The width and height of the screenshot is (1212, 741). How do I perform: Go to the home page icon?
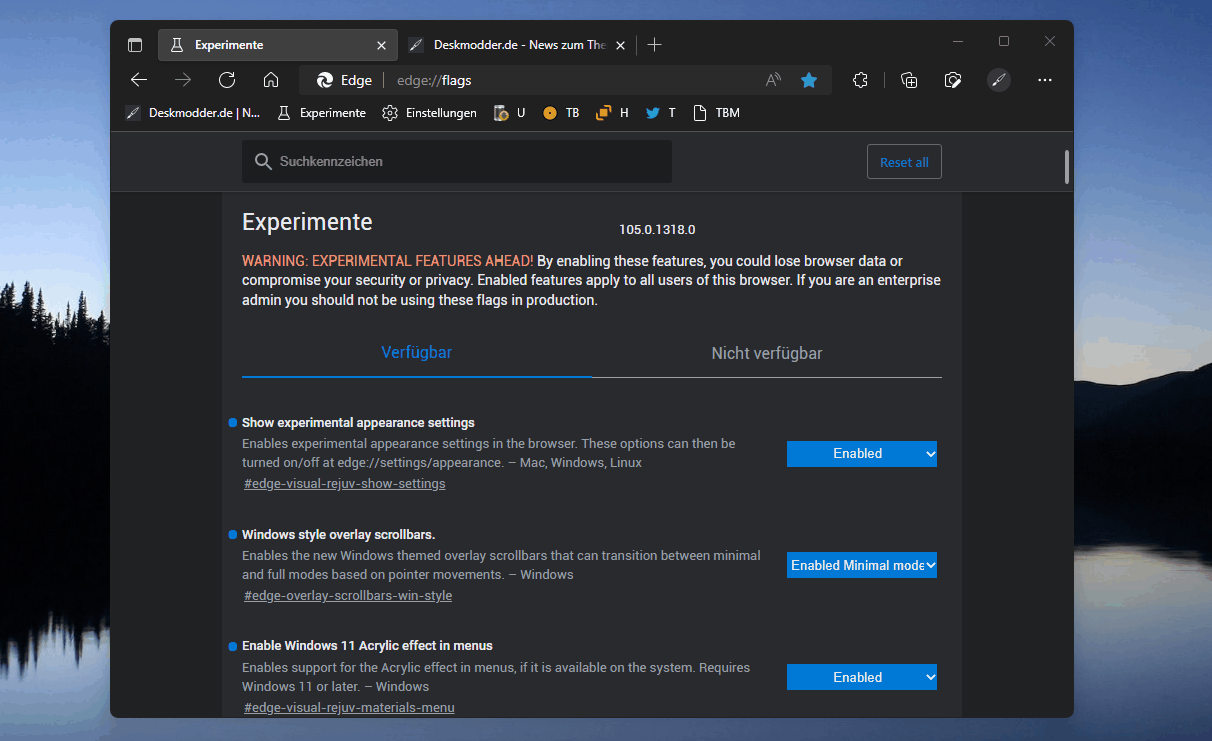click(271, 80)
